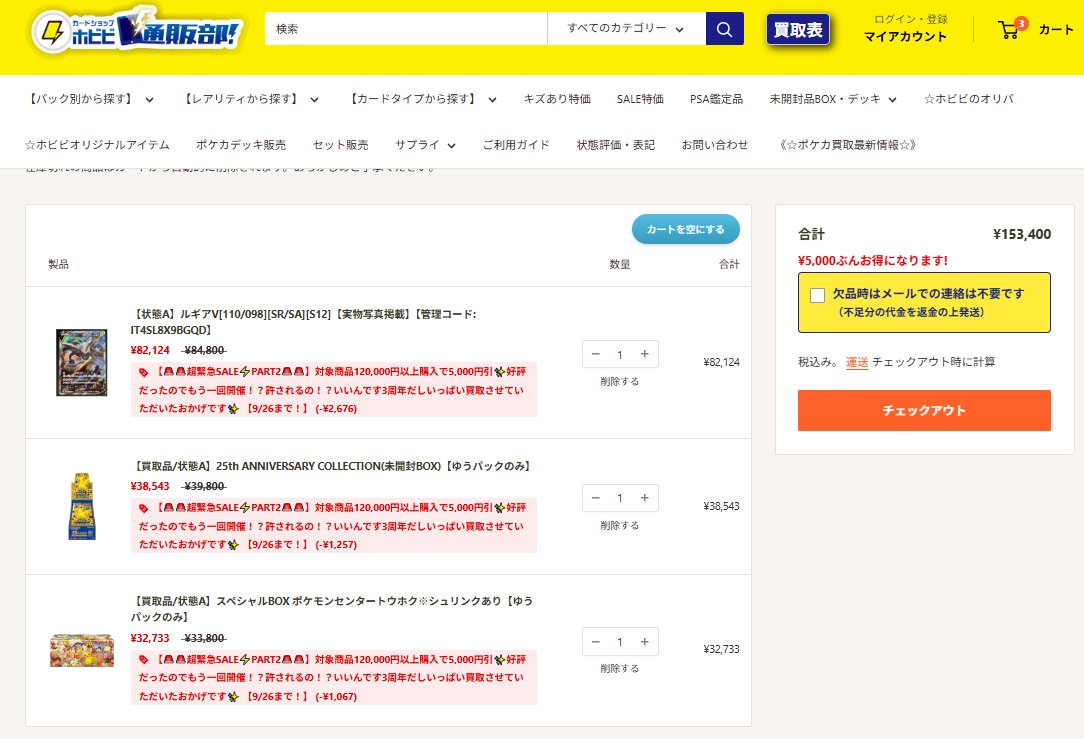Click the 買取表 button

coord(798,30)
